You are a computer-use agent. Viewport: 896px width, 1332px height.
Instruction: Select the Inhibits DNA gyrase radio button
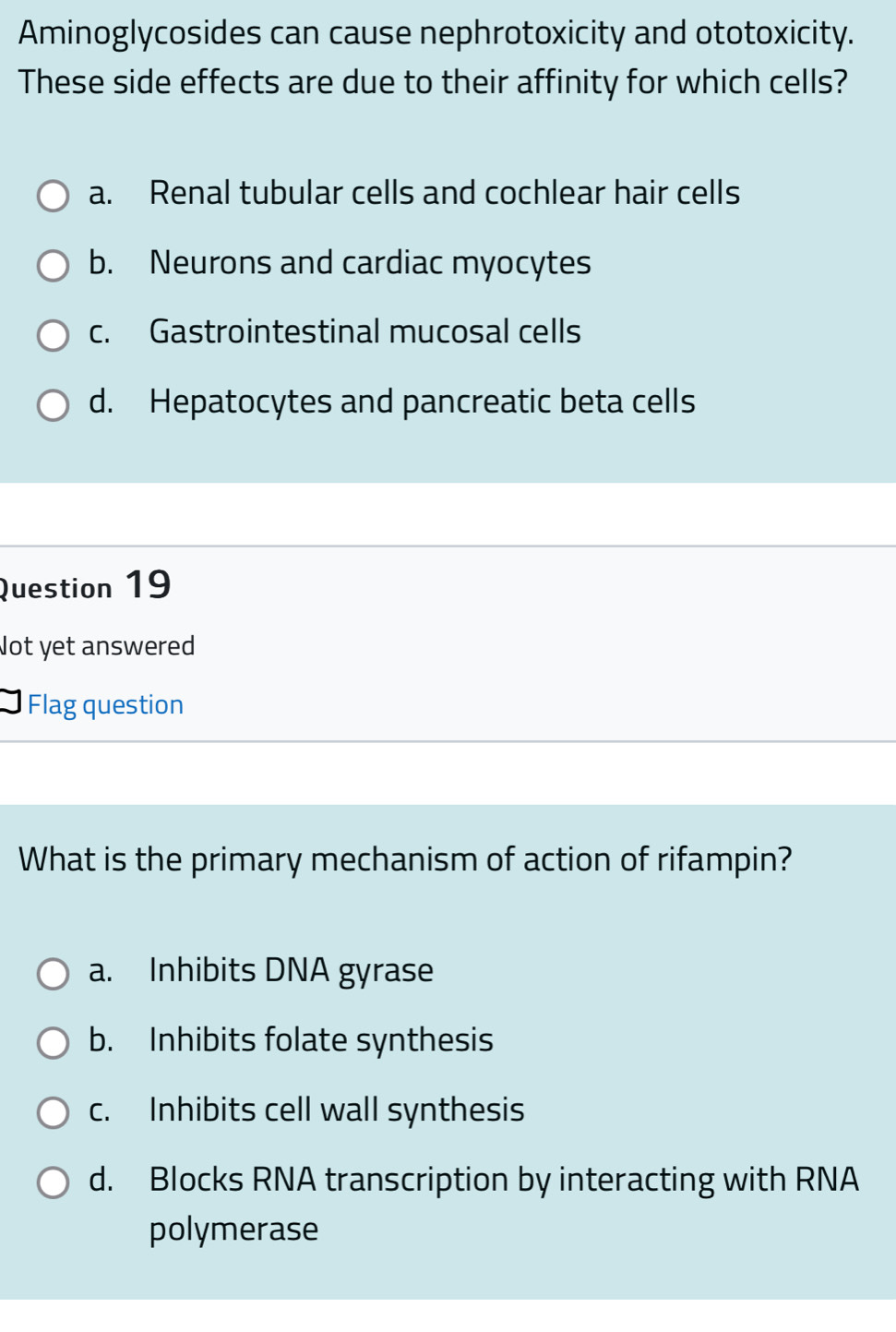point(53,974)
